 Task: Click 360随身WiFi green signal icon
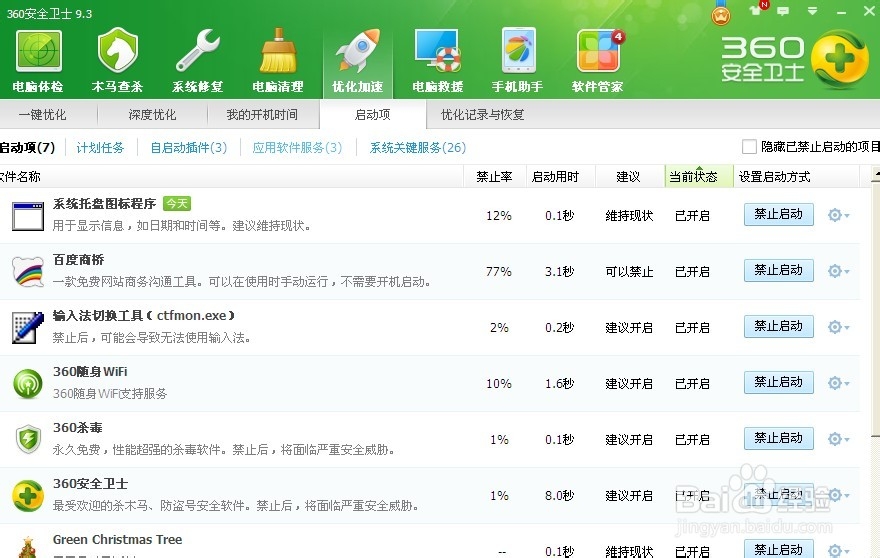[28, 383]
